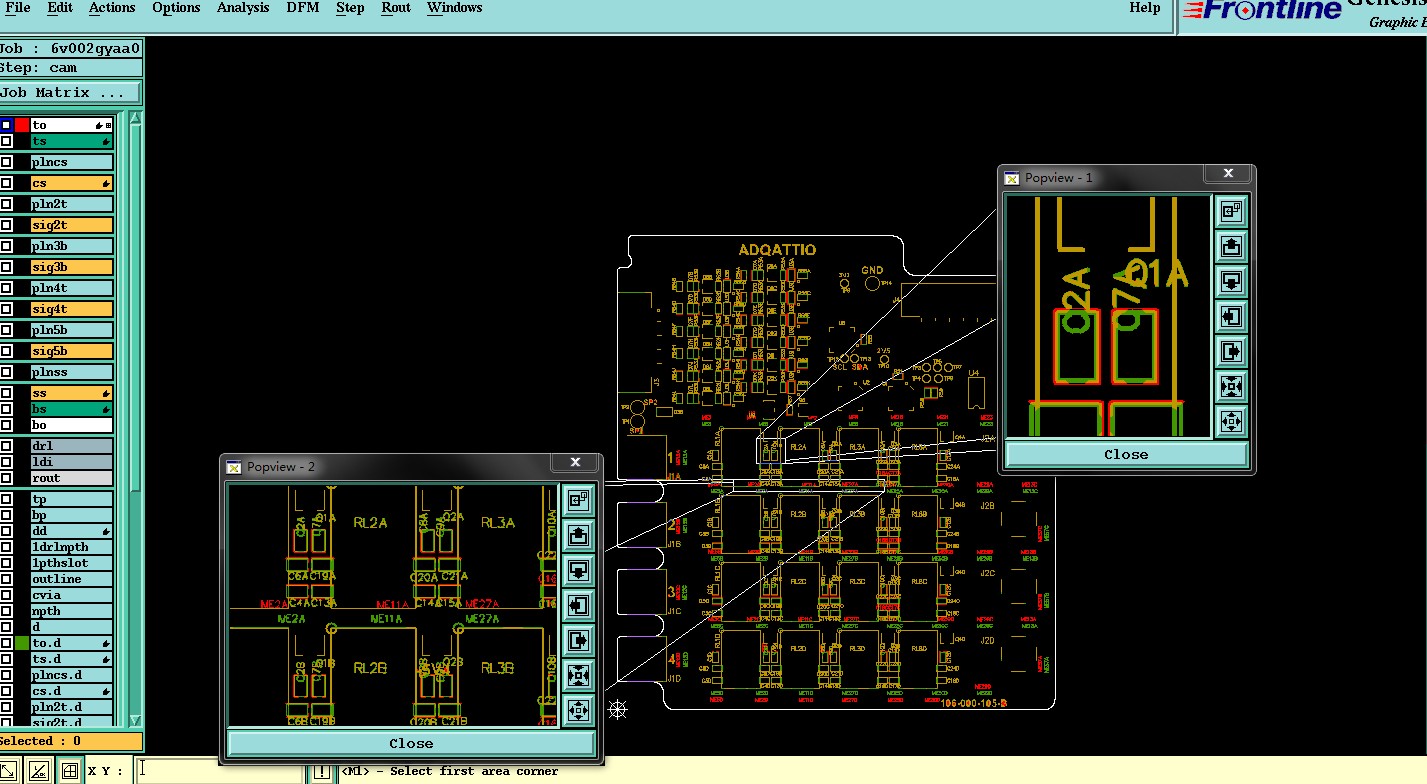Click the top window icon in Popview - 2
1427x784 pixels.
click(578, 500)
